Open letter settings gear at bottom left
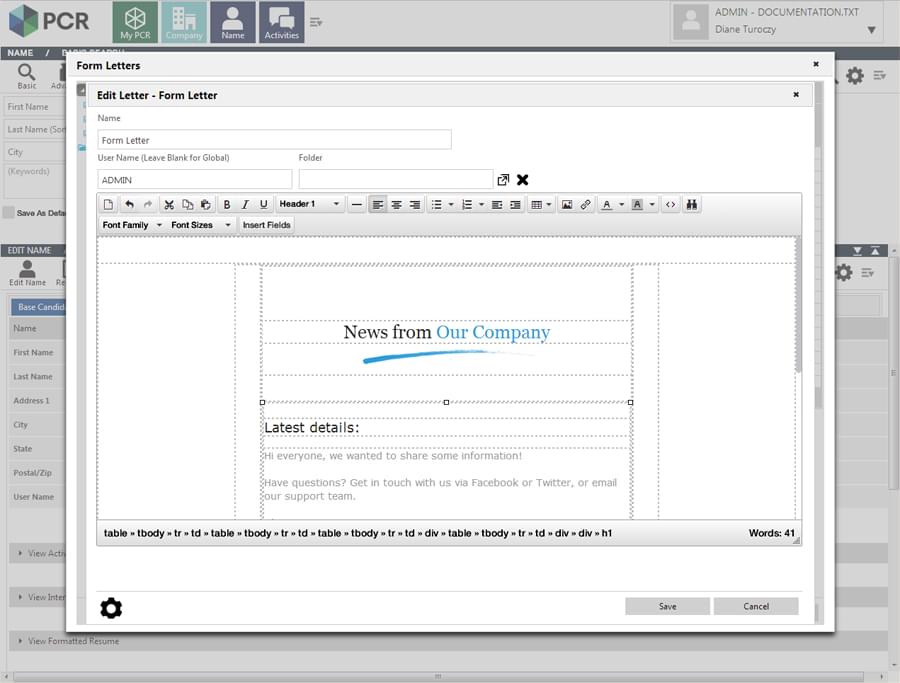 pyautogui.click(x=111, y=608)
